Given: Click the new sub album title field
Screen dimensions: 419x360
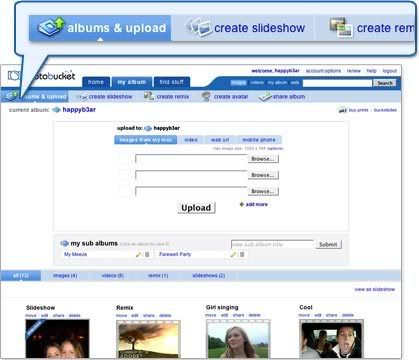Looking at the screenshot, I should pyautogui.click(x=272, y=244).
